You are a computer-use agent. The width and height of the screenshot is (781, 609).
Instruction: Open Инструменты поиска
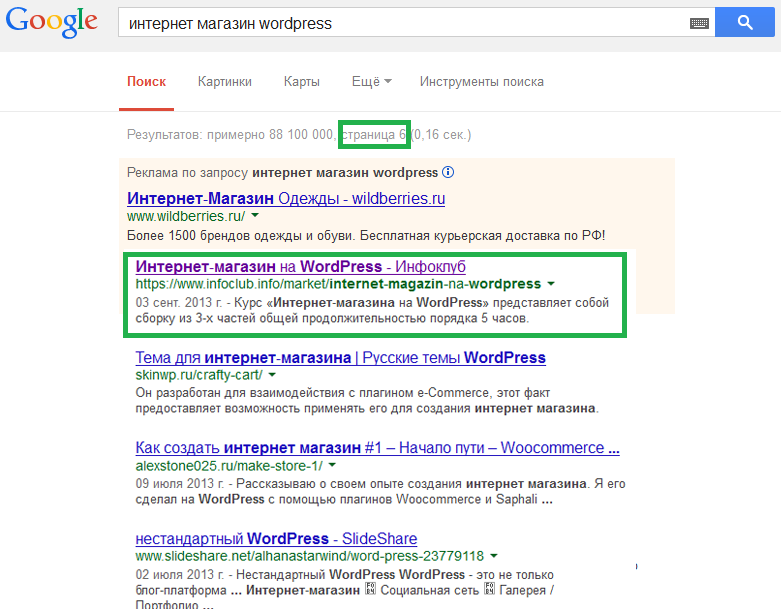pyautogui.click(x=482, y=82)
